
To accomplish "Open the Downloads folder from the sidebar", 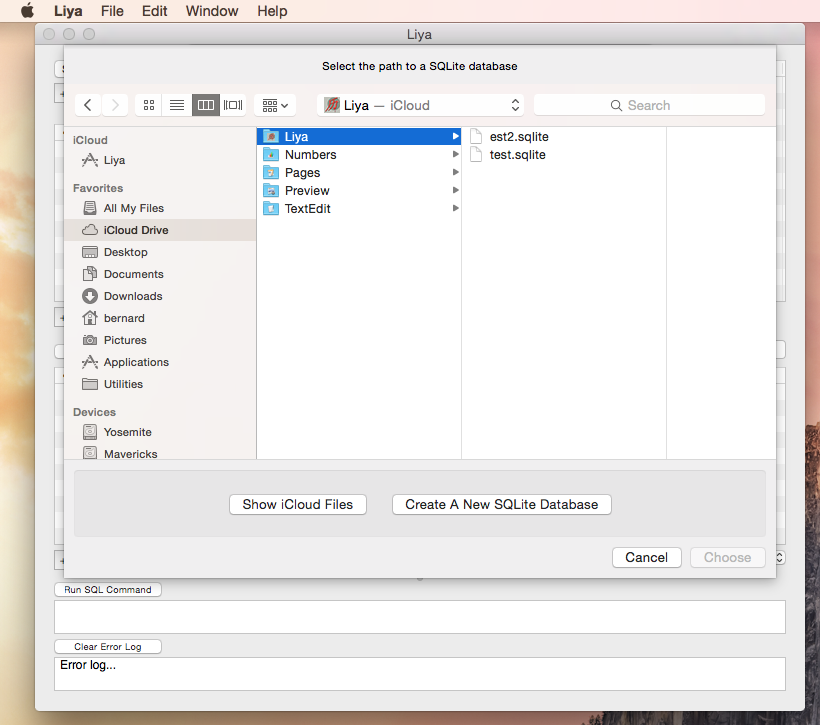I will pyautogui.click(x=131, y=295).
